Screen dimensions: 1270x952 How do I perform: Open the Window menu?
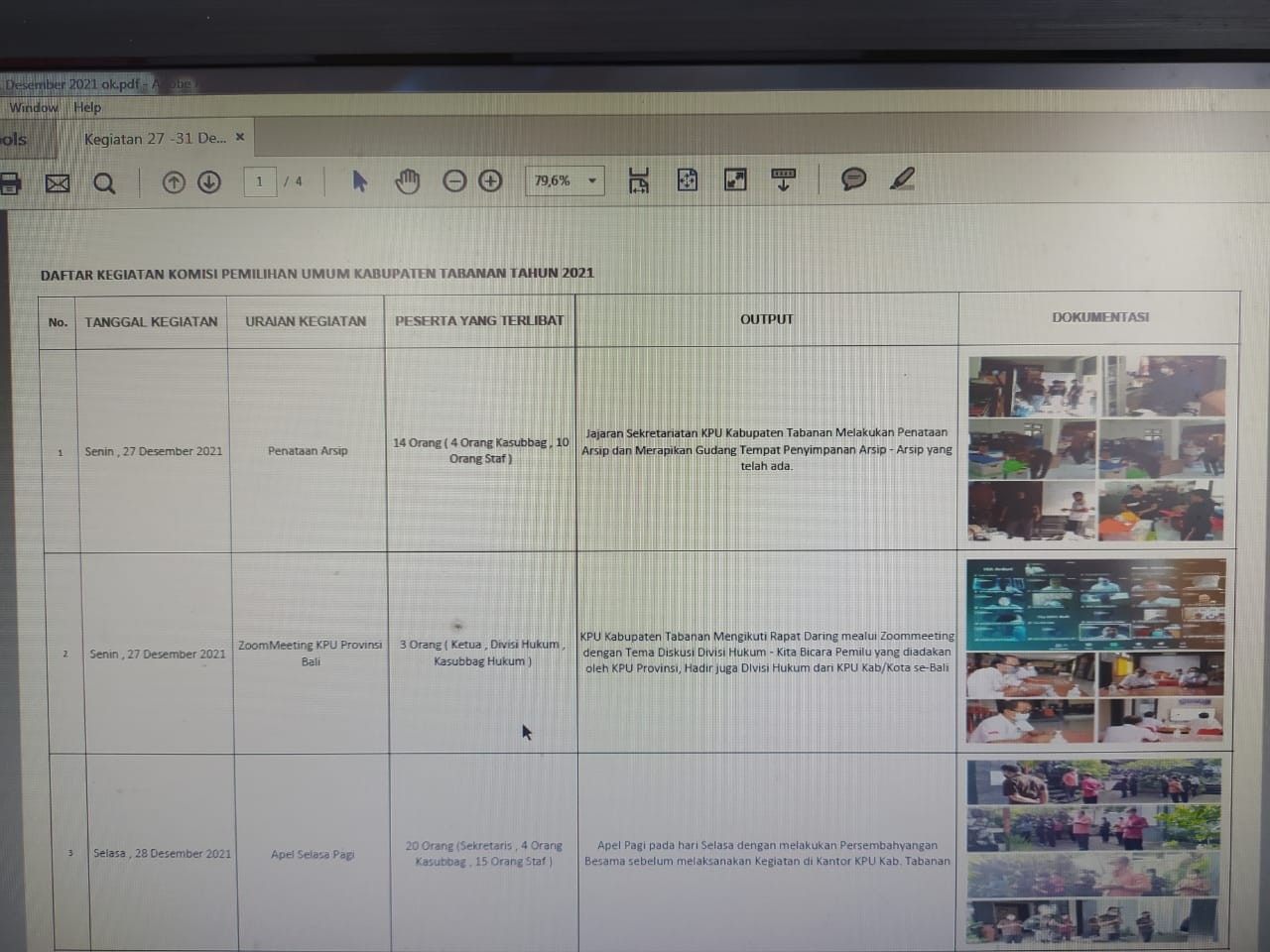point(34,108)
